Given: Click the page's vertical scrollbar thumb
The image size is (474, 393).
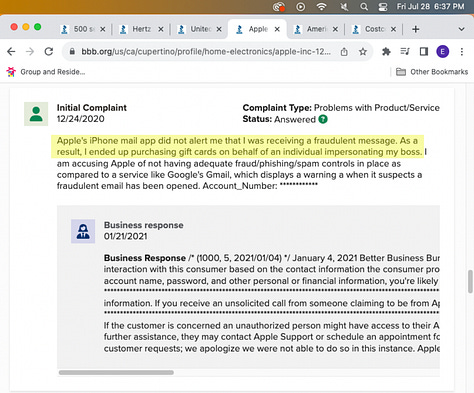Looking at the screenshot, I should point(471,281).
